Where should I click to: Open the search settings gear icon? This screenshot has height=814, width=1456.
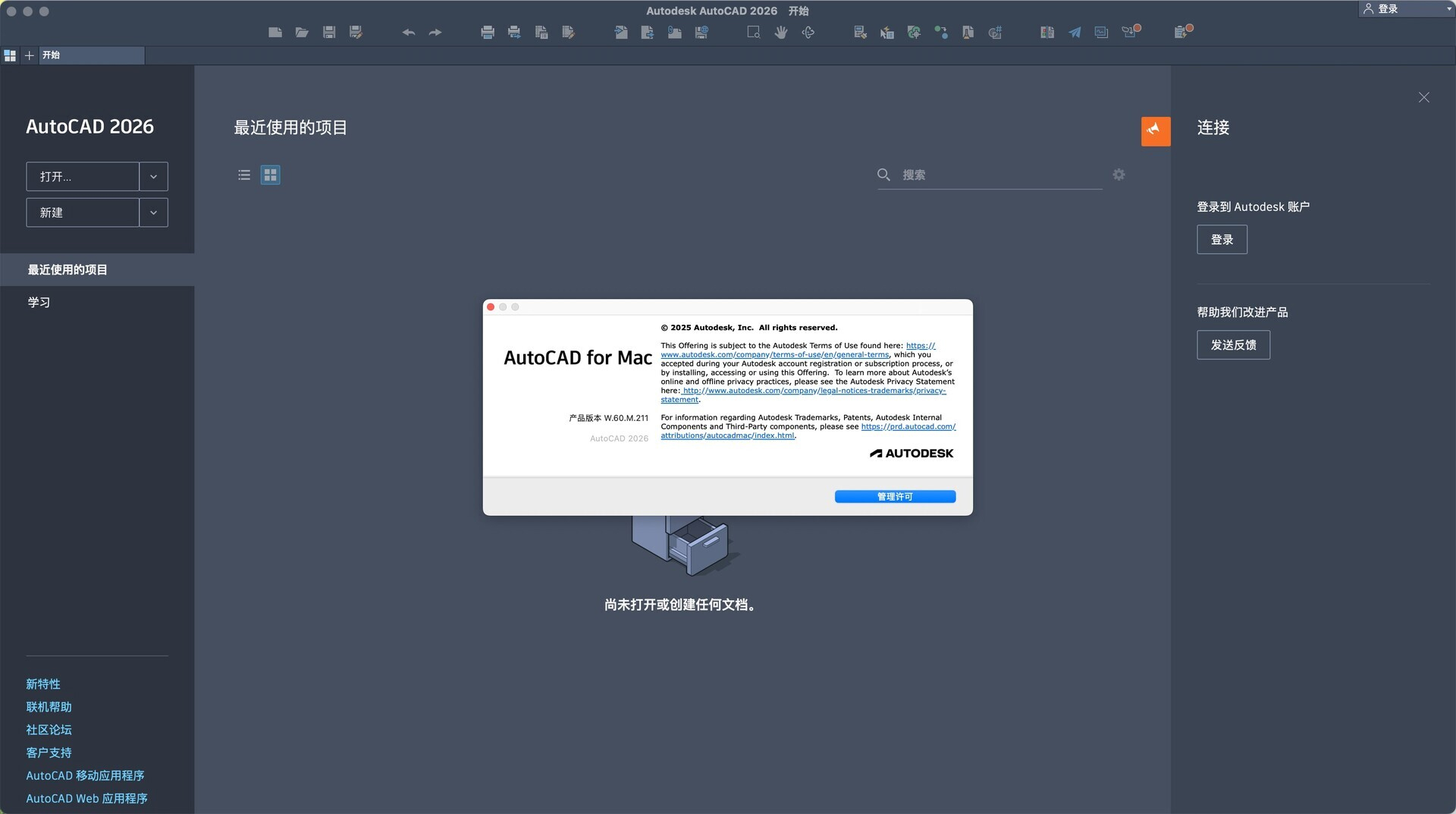1119,174
